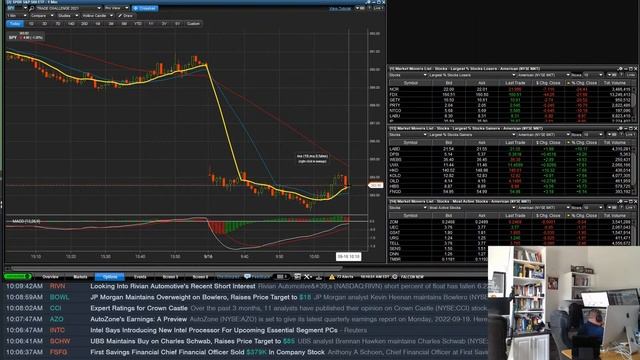Click the symbol search magnifier icon

click(x=31, y=8)
